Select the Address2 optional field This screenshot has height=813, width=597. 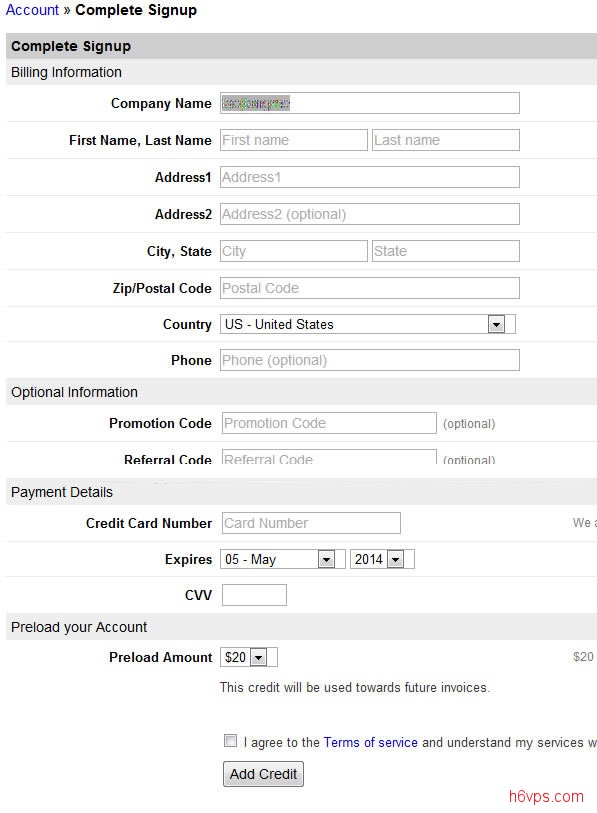(370, 214)
